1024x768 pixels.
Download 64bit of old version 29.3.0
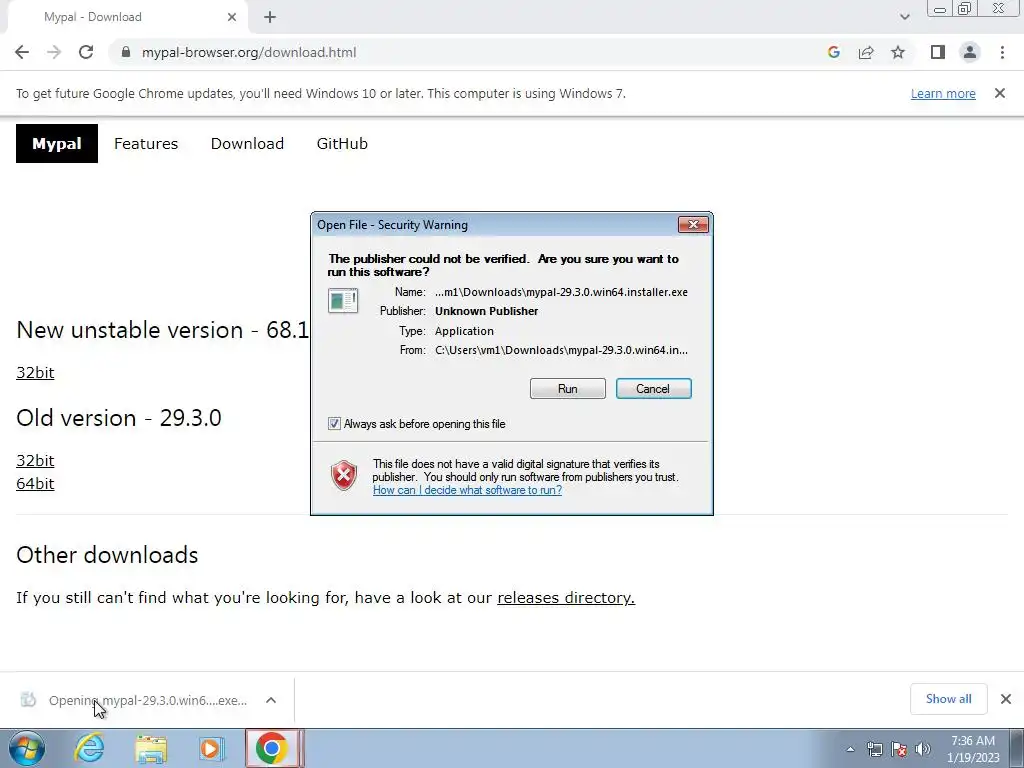tap(35, 483)
